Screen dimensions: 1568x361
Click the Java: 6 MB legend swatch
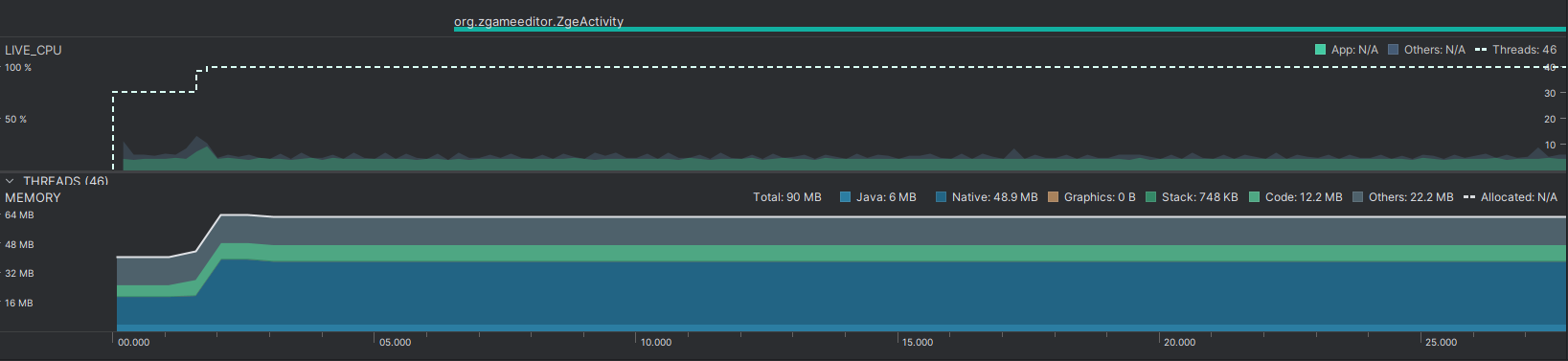[846, 197]
